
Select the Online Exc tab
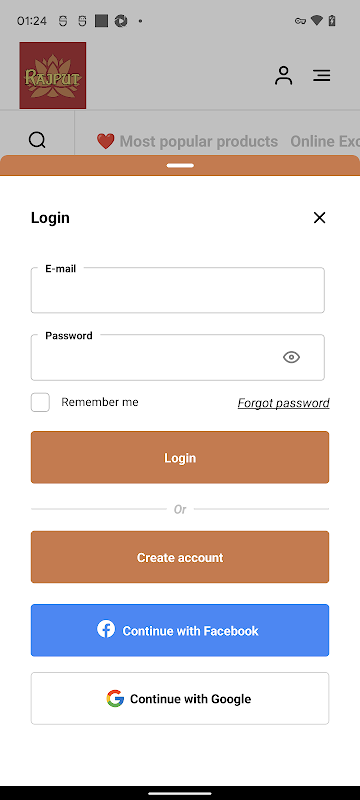tap(325, 141)
